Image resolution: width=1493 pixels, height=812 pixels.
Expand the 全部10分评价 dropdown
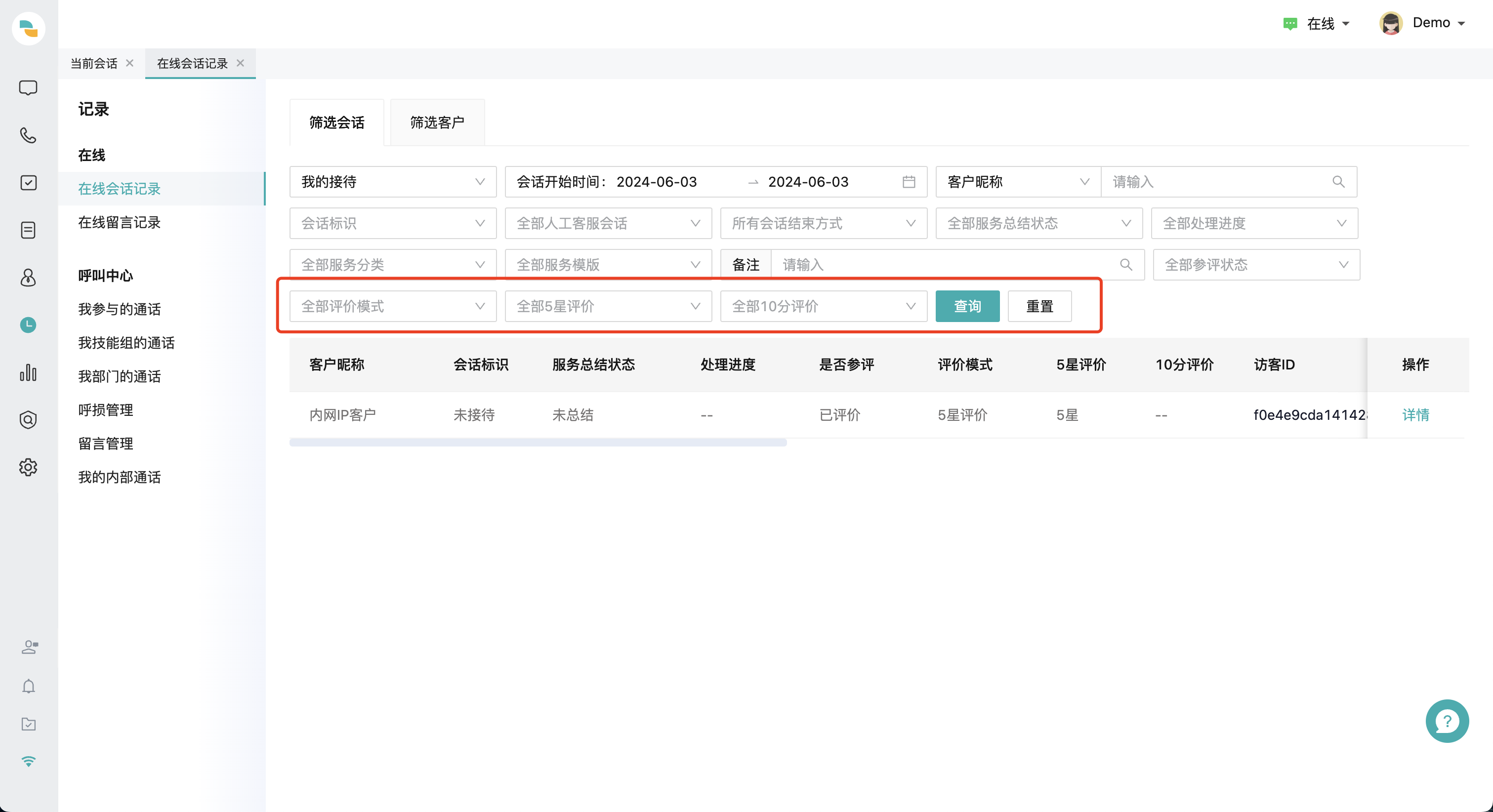click(x=824, y=306)
